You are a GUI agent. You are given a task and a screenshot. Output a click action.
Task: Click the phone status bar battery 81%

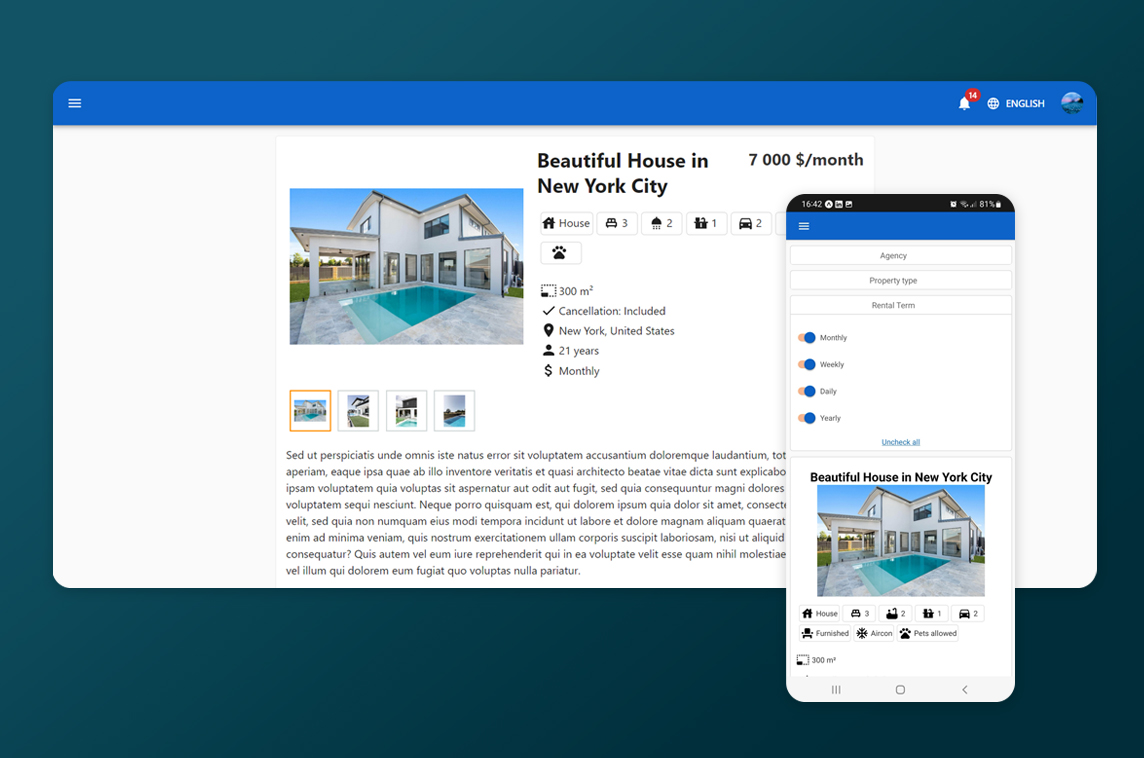(990, 204)
